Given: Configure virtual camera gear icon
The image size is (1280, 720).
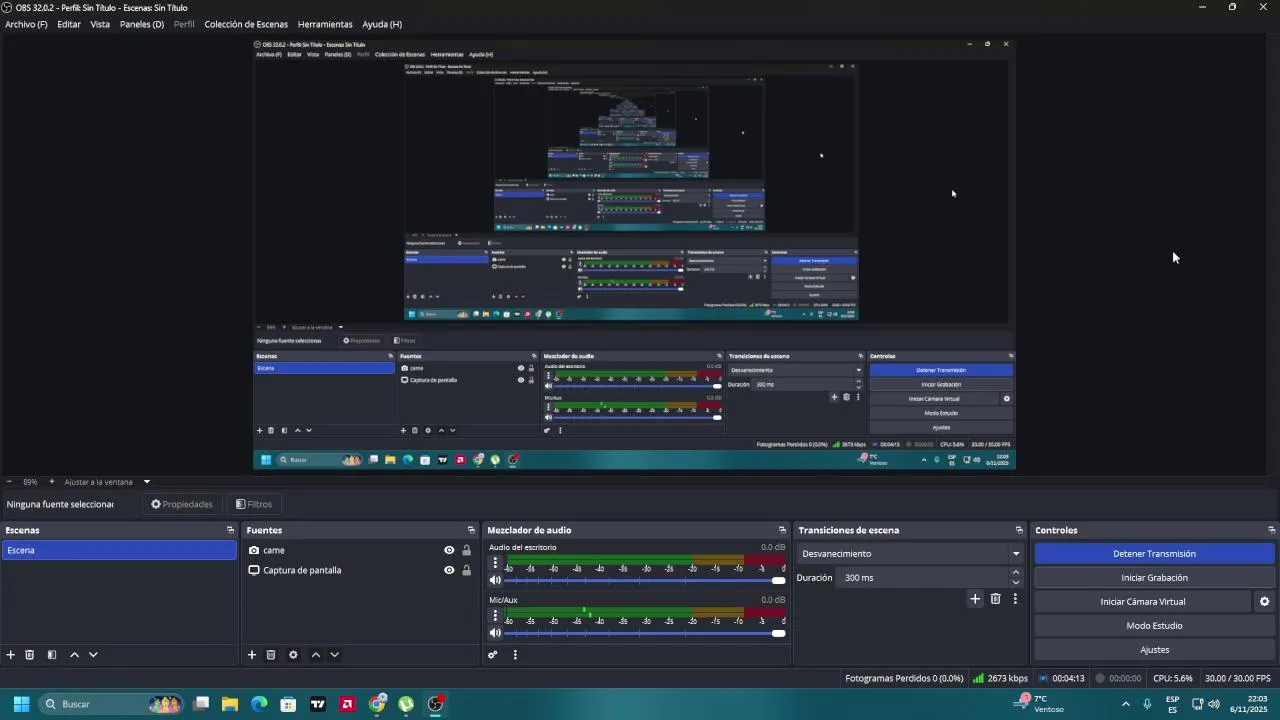Looking at the screenshot, I should point(1264,602).
